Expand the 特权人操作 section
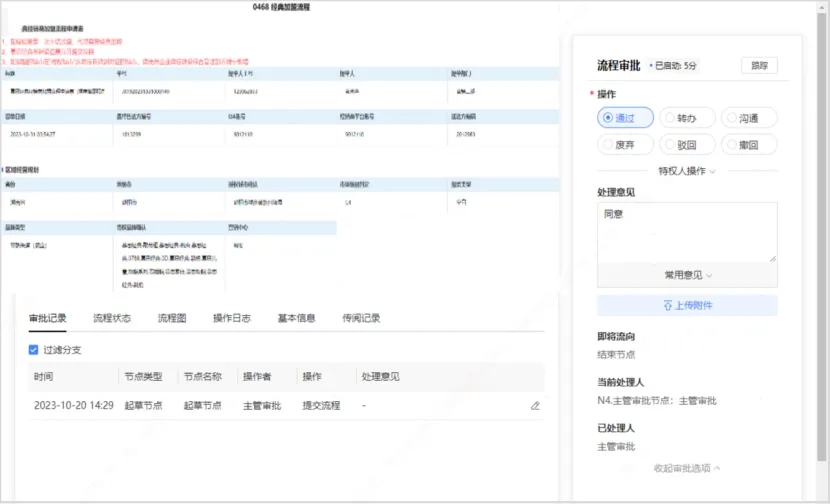 pos(687,171)
